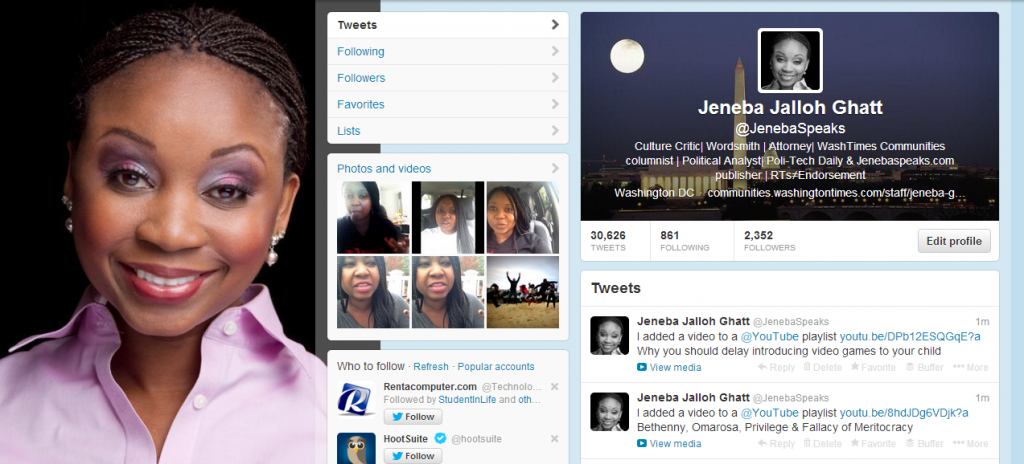Favorite the Fallacy of Meritocracy tweet
Viewport: 1024px width, 464px height.
point(873,443)
